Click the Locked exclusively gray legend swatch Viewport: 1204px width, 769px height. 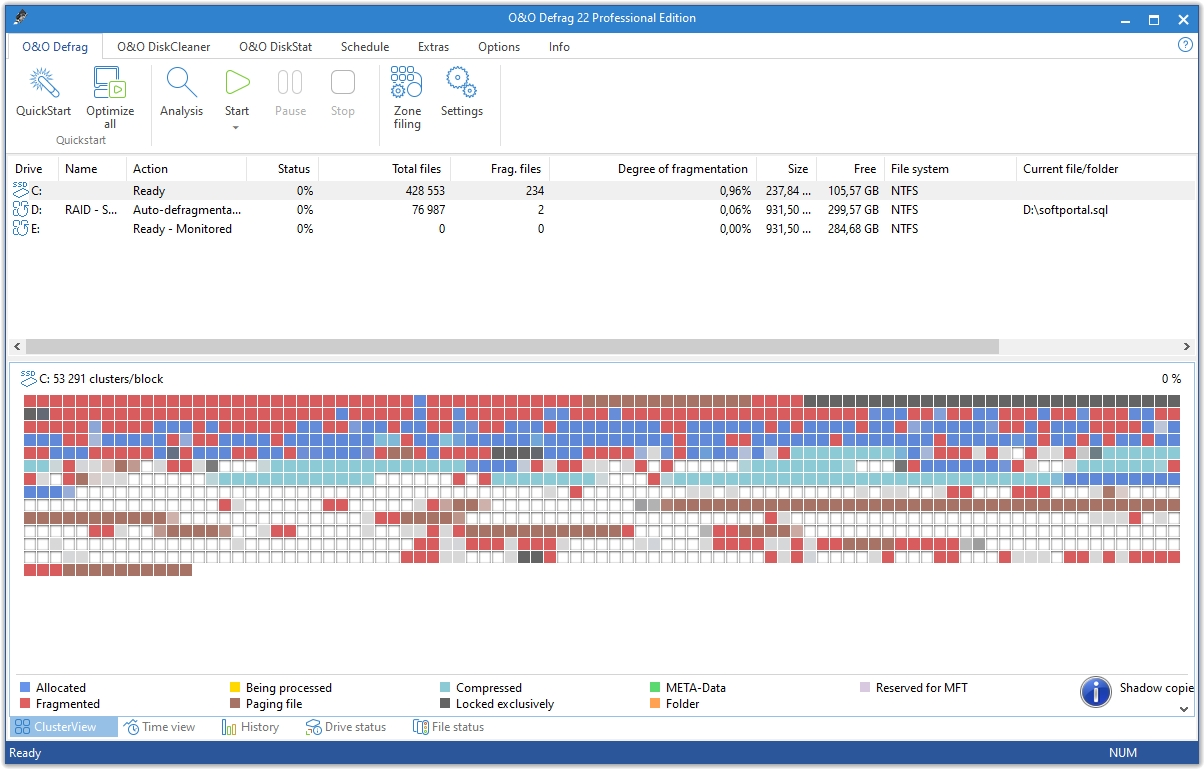(x=445, y=704)
